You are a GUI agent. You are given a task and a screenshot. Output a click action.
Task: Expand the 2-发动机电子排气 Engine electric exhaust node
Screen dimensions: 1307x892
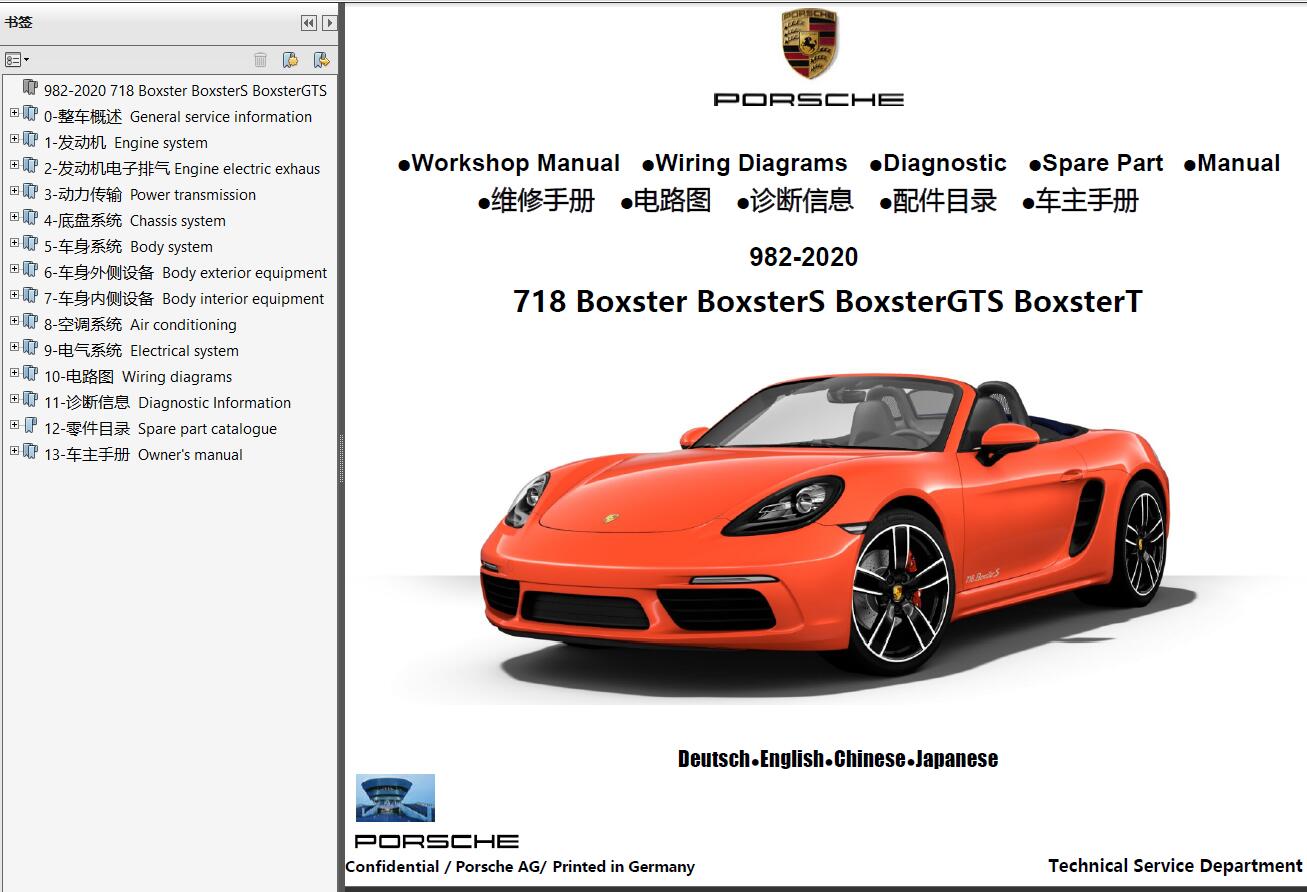pyautogui.click(x=14, y=166)
